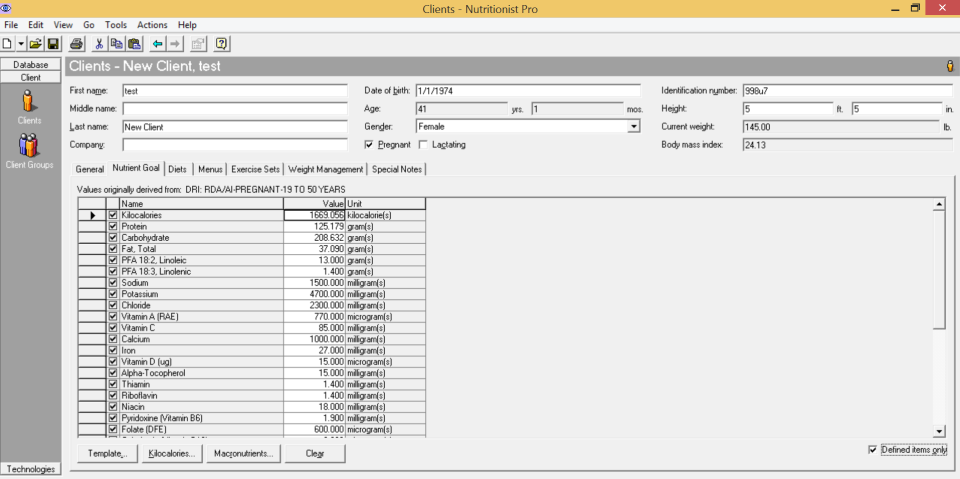Click the grayed-out properties toolbar icon
The image size is (960, 479).
point(198,43)
